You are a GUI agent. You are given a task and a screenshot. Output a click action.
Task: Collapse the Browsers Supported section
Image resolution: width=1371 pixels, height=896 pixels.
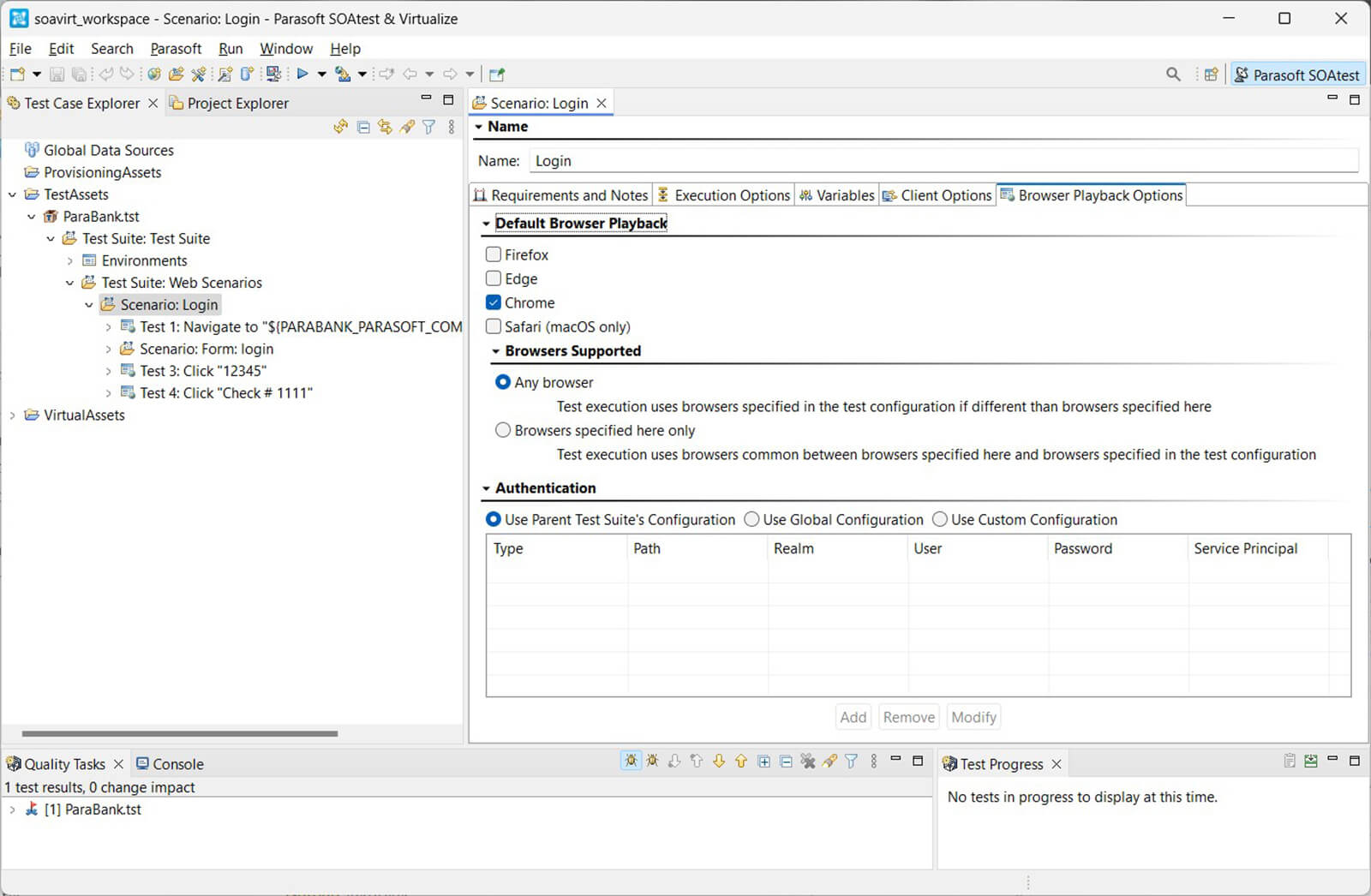pyautogui.click(x=496, y=351)
